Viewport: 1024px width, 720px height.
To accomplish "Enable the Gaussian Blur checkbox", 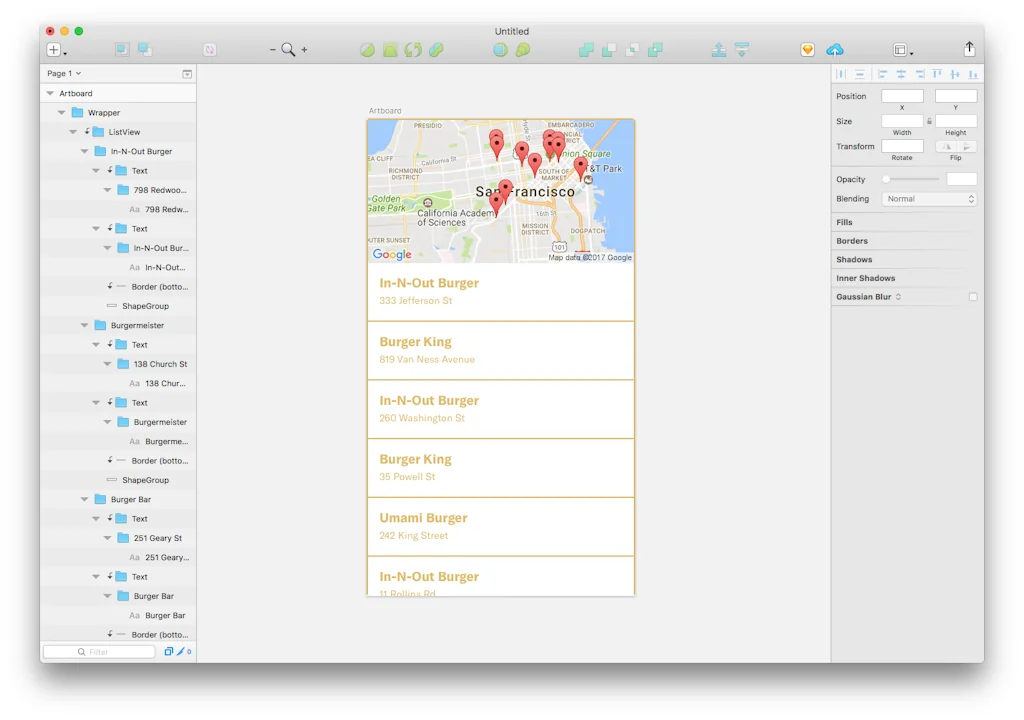I will [x=973, y=297].
